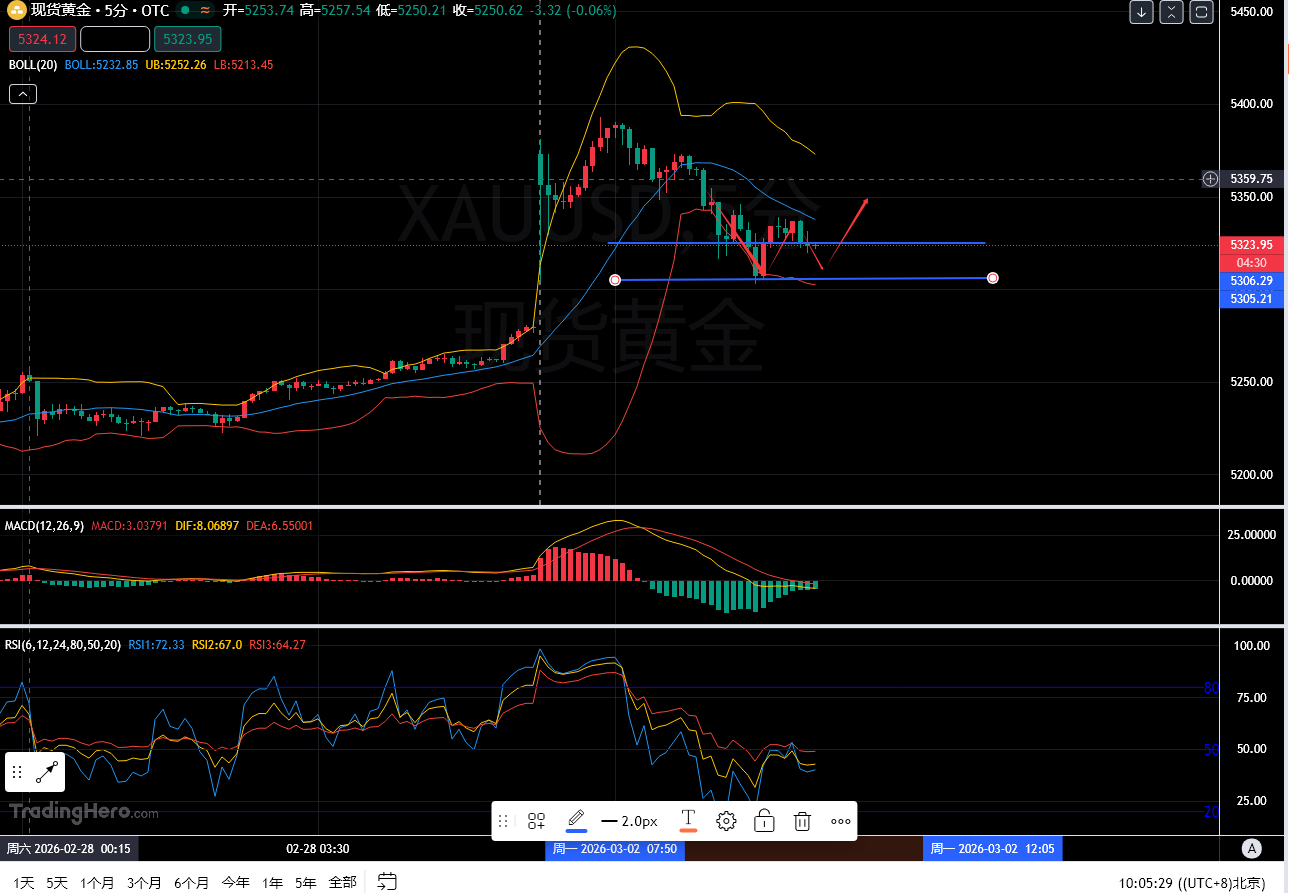Click the fullscreen square icon at top right

[x=1202, y=12]
